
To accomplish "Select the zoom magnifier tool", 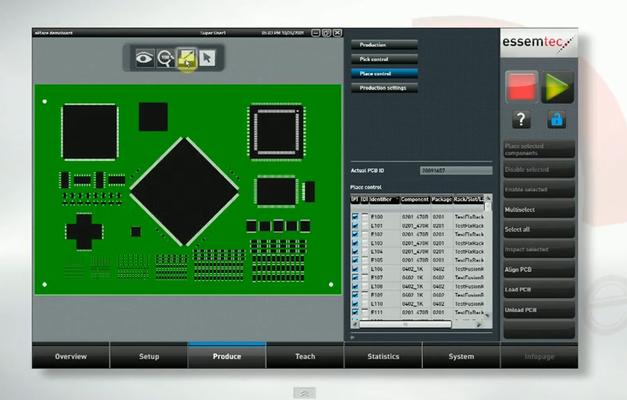I will 165,59.
